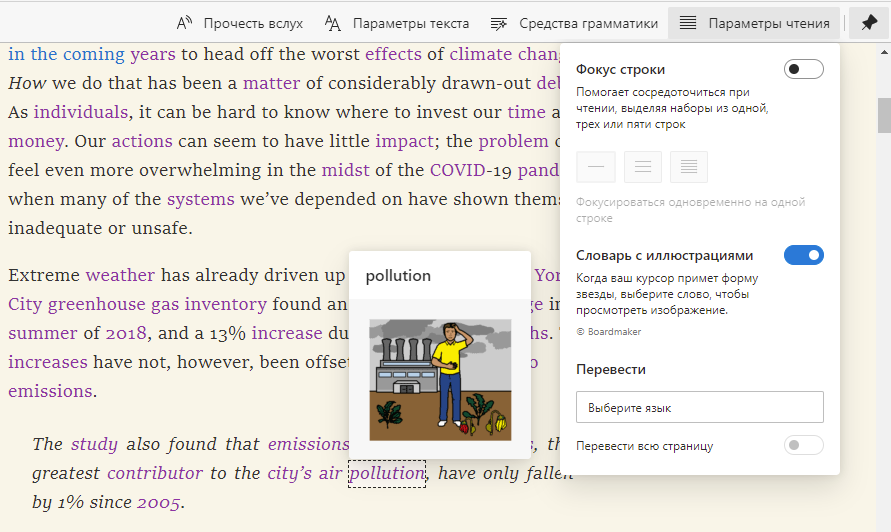Select one-line focus icon
This screenshot has width=891, height=532.
point(595,167)
